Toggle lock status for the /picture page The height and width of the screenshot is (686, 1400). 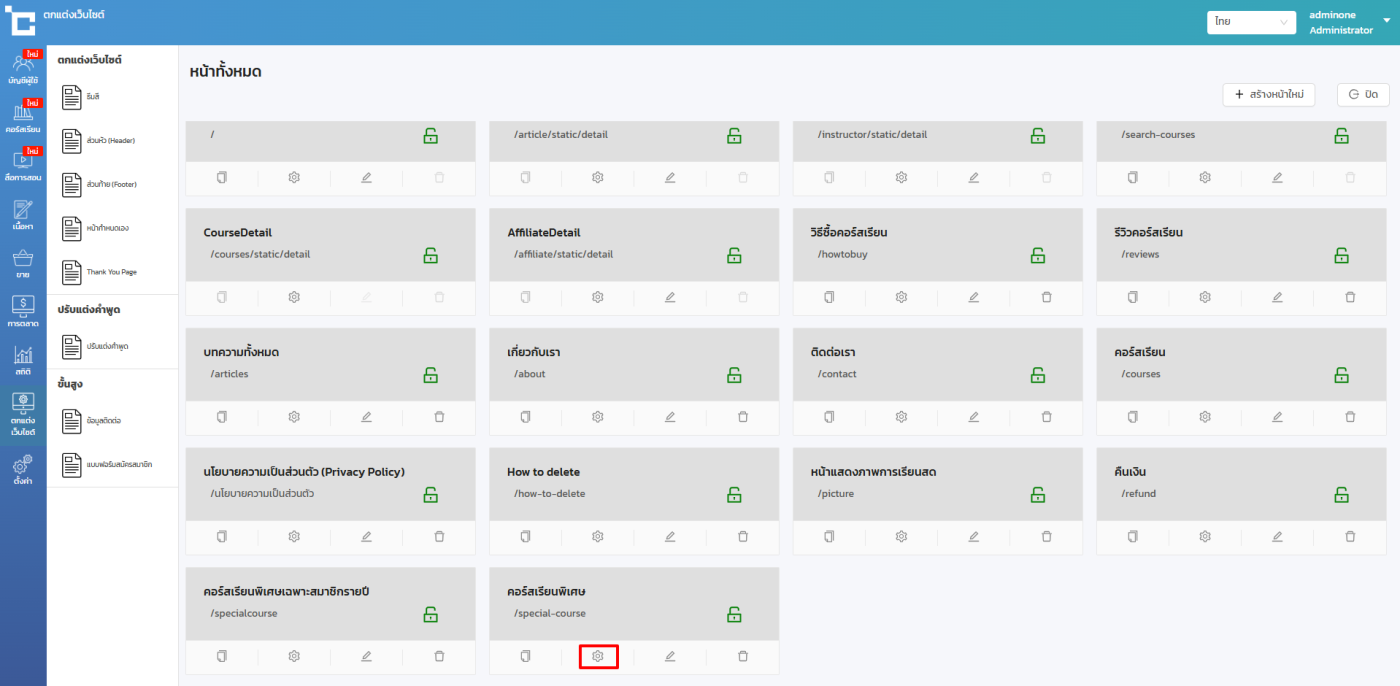[x=1038, y=495]
